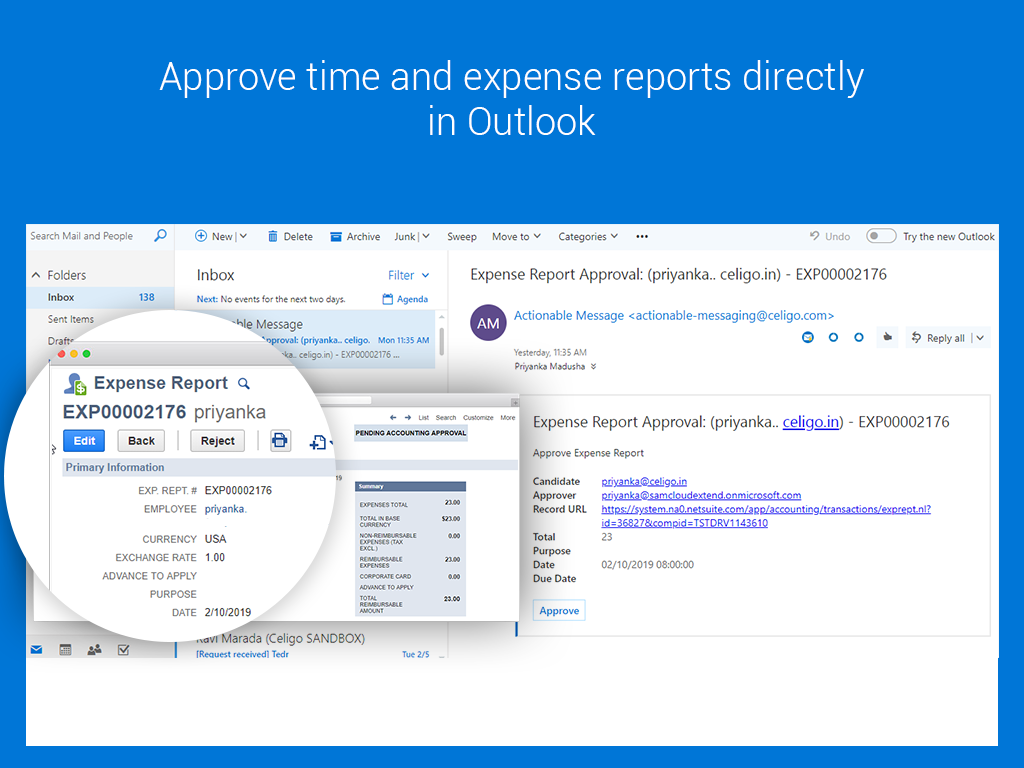The height and width of the screenshot is (768, 1024).
Task: Open the more actions ellipsis menu
Action: pyautogui.click(x=642, y=236)
